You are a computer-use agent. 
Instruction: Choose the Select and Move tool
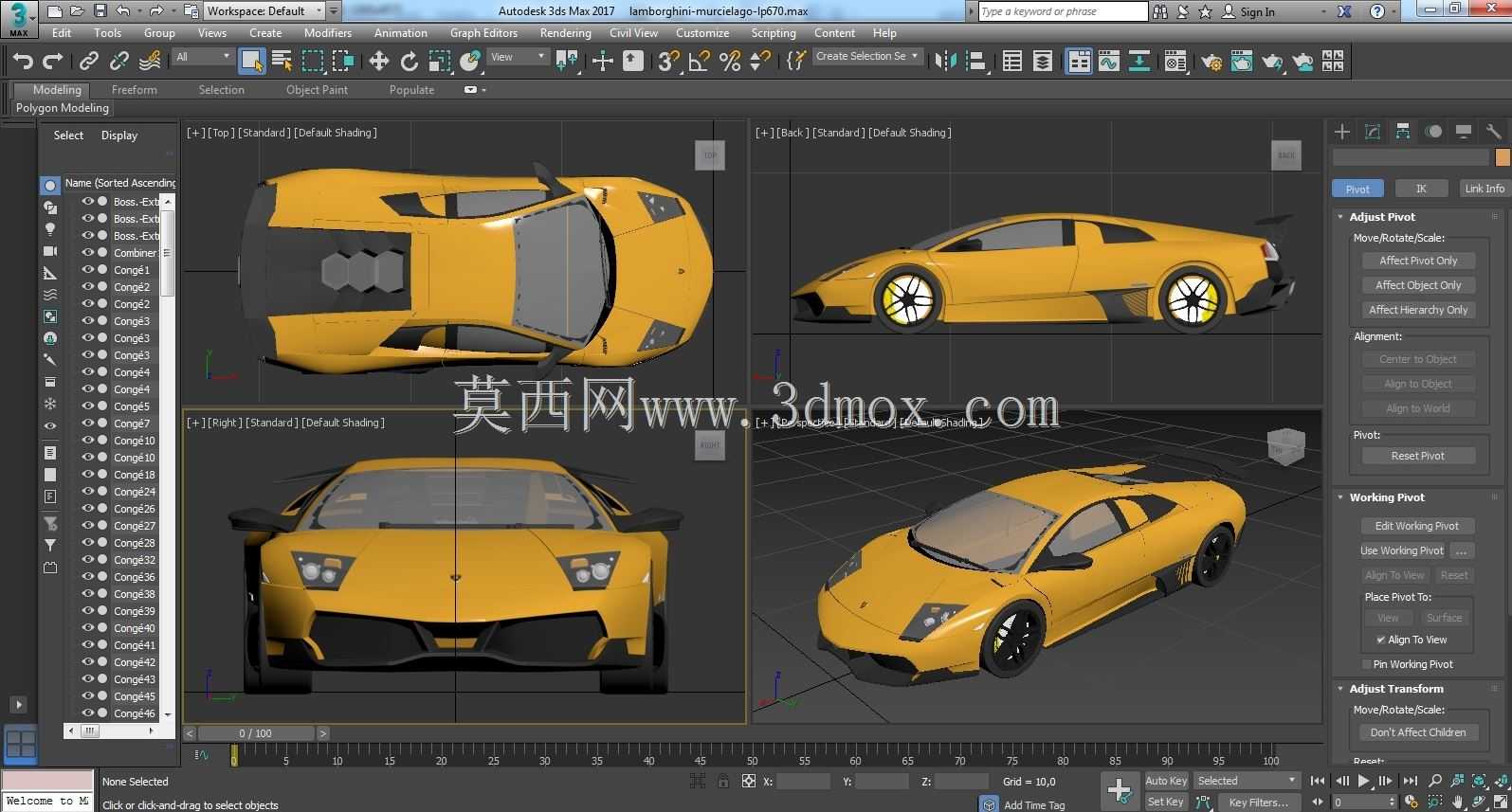pos(379,62)
